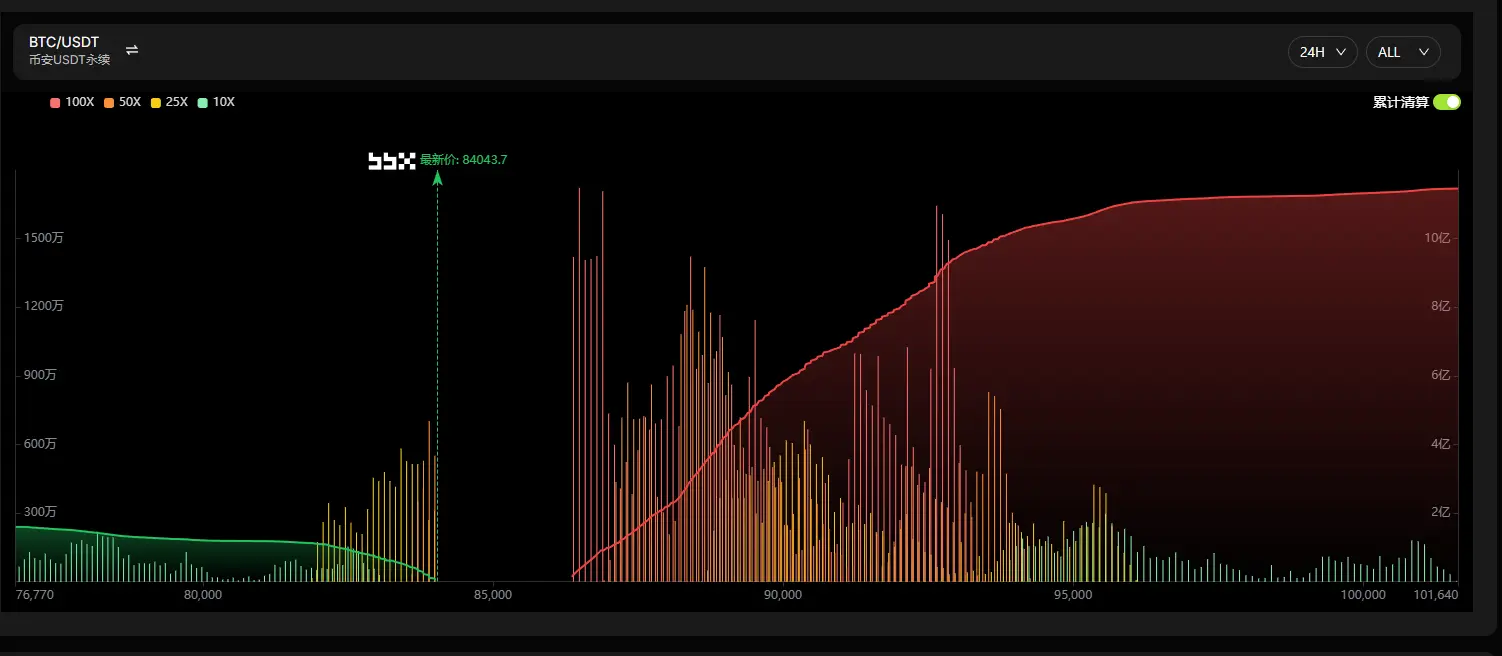This screenshot has height=656, width=1502.
Task: Click the 101,640 x-axis label
Action: pyautogui.click(x=1436, y=595)
